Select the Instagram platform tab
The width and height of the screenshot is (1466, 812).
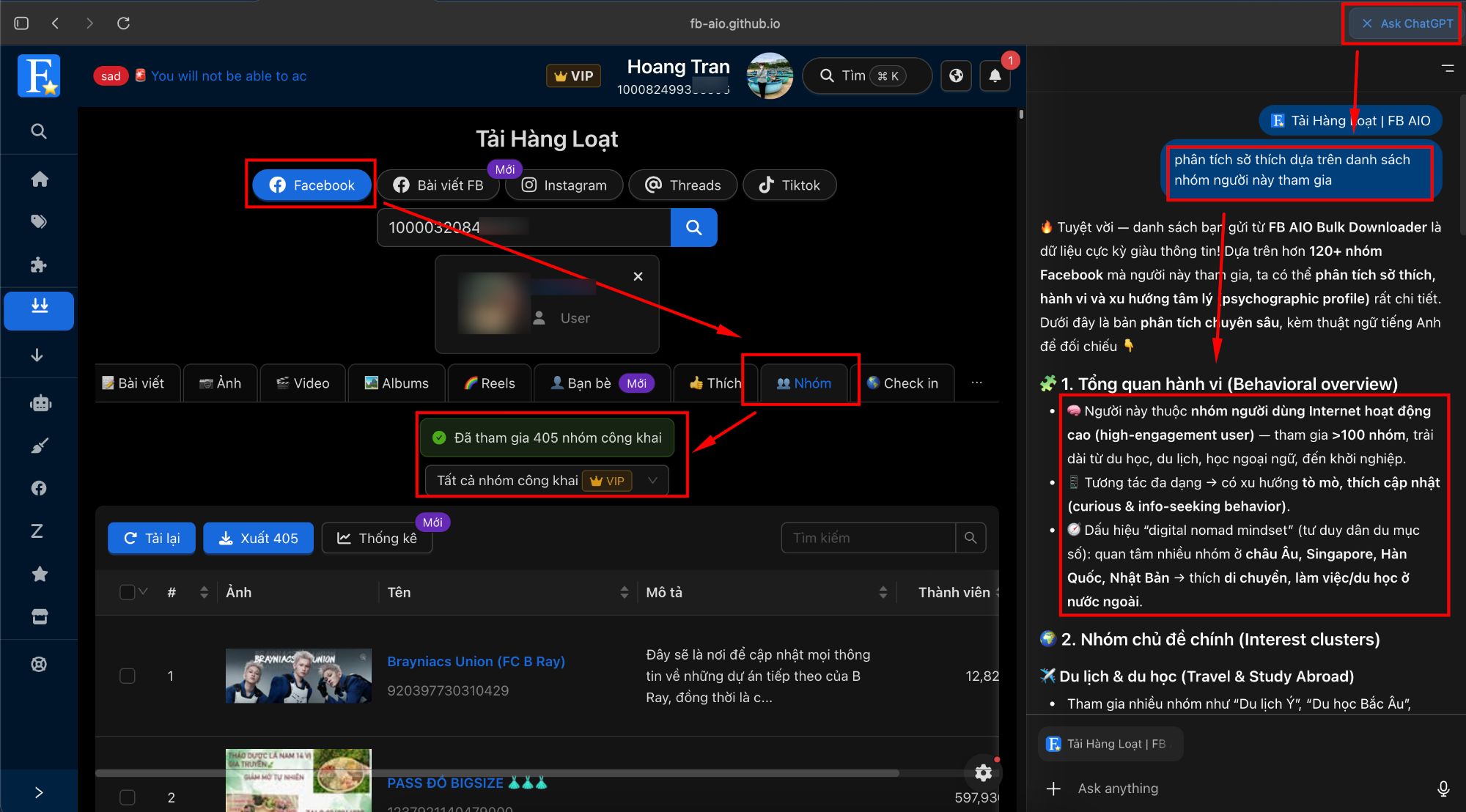coord(564,185)
